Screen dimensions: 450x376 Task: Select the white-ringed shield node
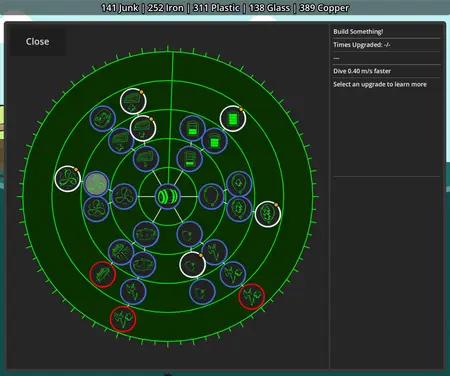[x=192, y=265]
